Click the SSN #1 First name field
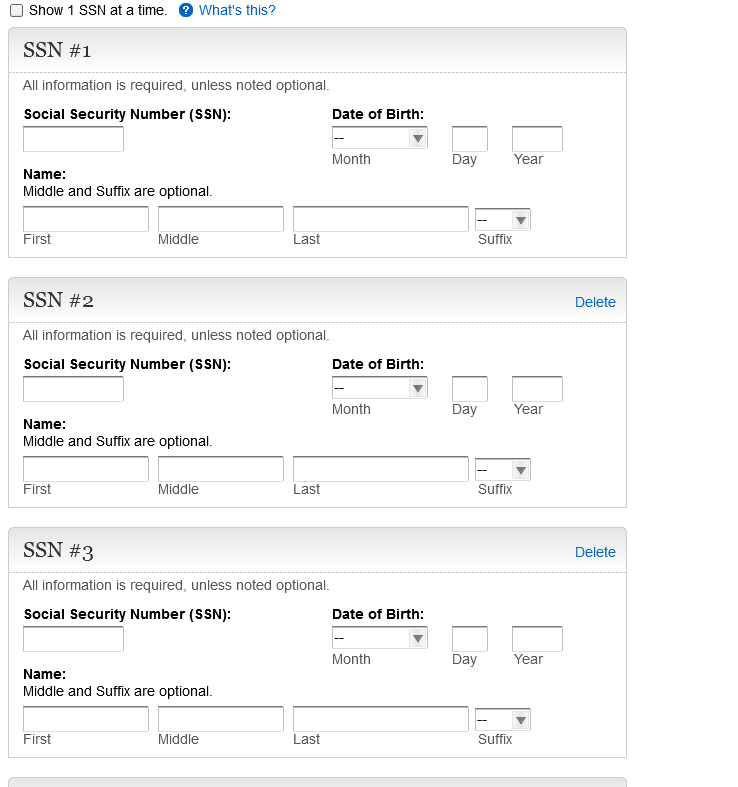This screenshot has height=787, width=738. tap(86, 219)
